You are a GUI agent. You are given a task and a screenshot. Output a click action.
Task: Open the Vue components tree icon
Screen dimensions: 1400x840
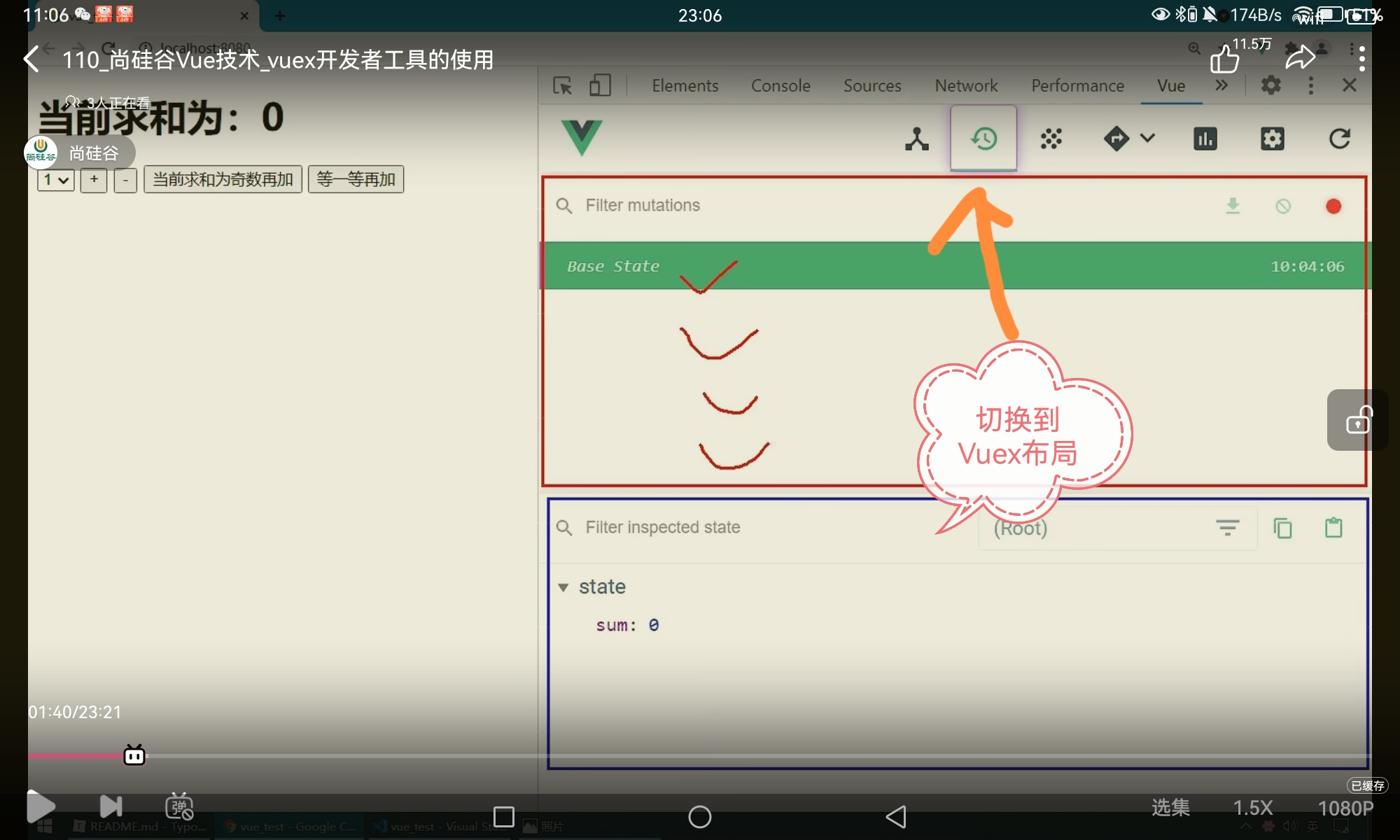(x=916, y=139)
